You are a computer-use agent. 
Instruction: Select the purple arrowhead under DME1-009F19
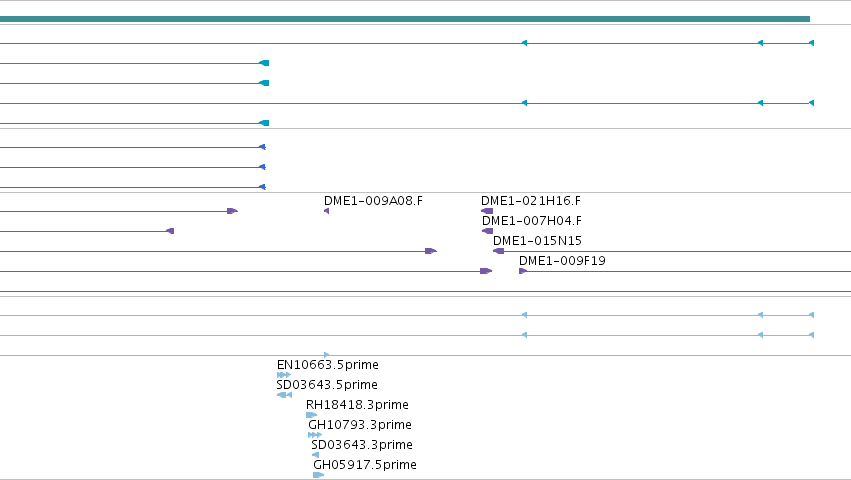[523, 271]
